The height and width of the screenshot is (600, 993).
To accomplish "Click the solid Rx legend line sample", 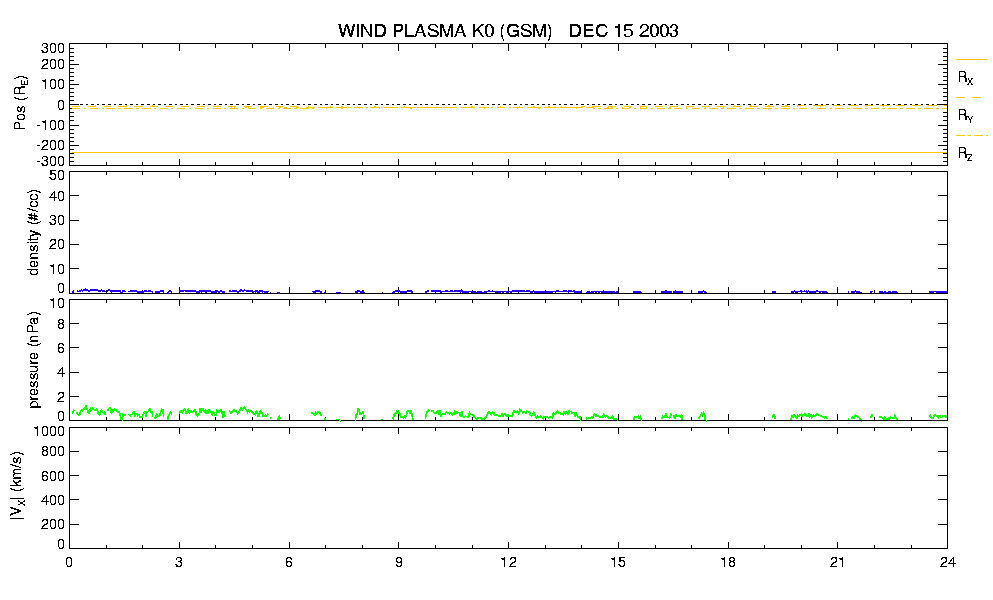I will click(971, 60).
